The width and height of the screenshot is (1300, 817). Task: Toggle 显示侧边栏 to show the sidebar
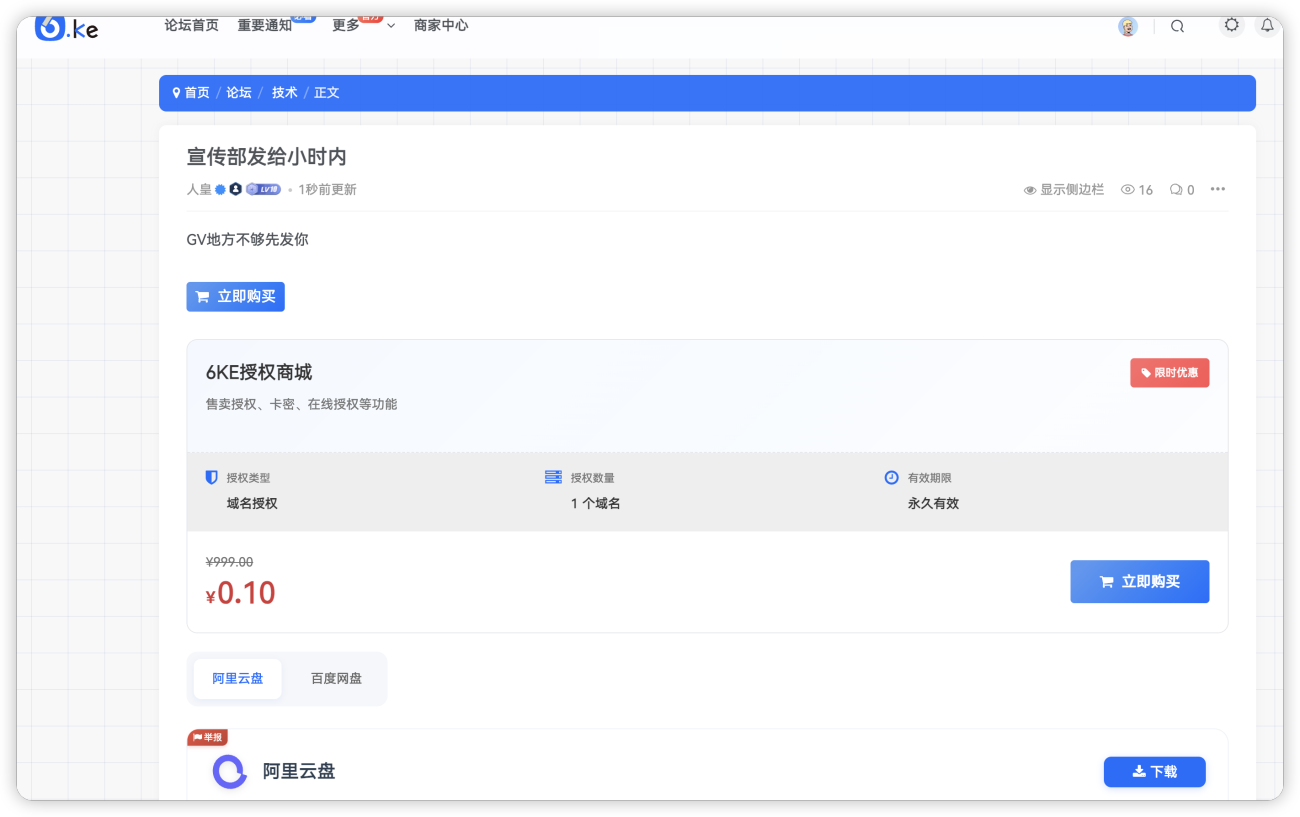(x=1064, y=189)
